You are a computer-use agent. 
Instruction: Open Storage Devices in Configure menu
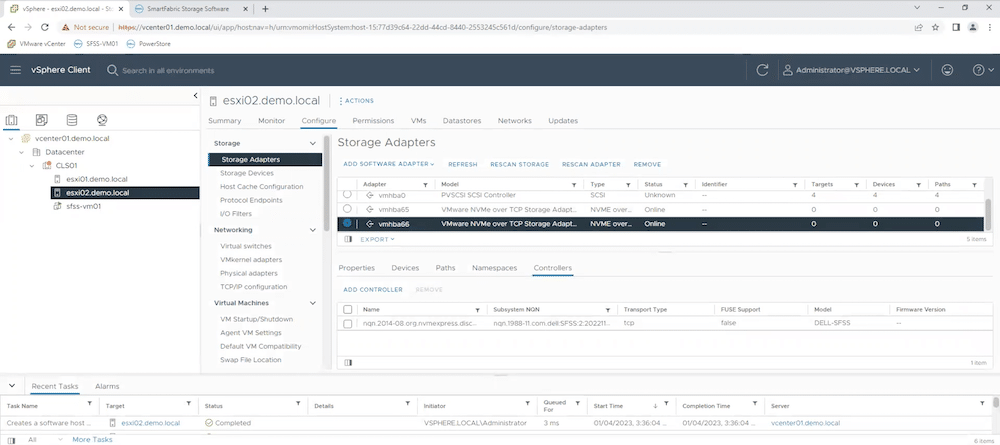click(247, 173)
